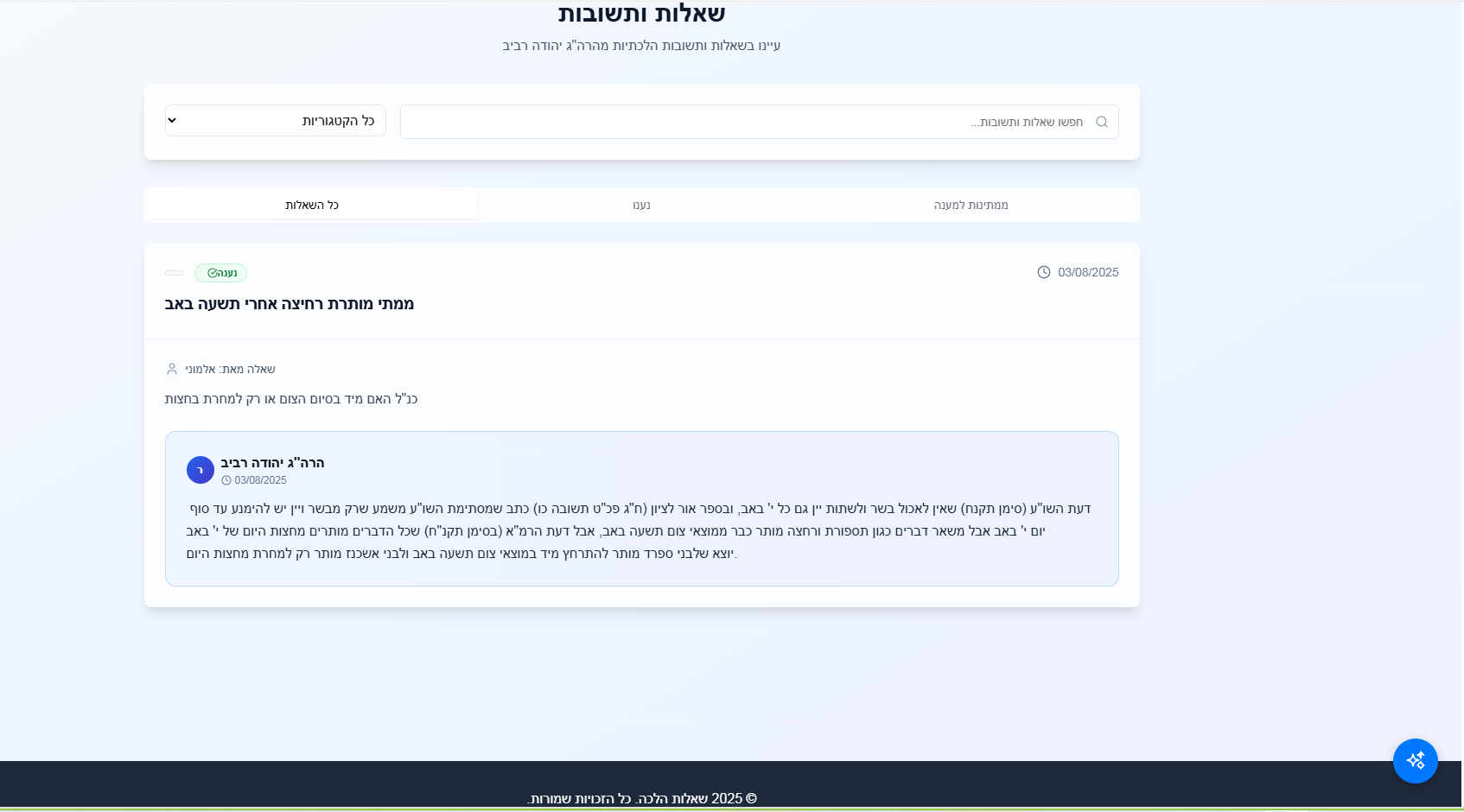Click the round blue rabbi avatar
This screenshot has height=812, width=1464.
click(201, 470)
